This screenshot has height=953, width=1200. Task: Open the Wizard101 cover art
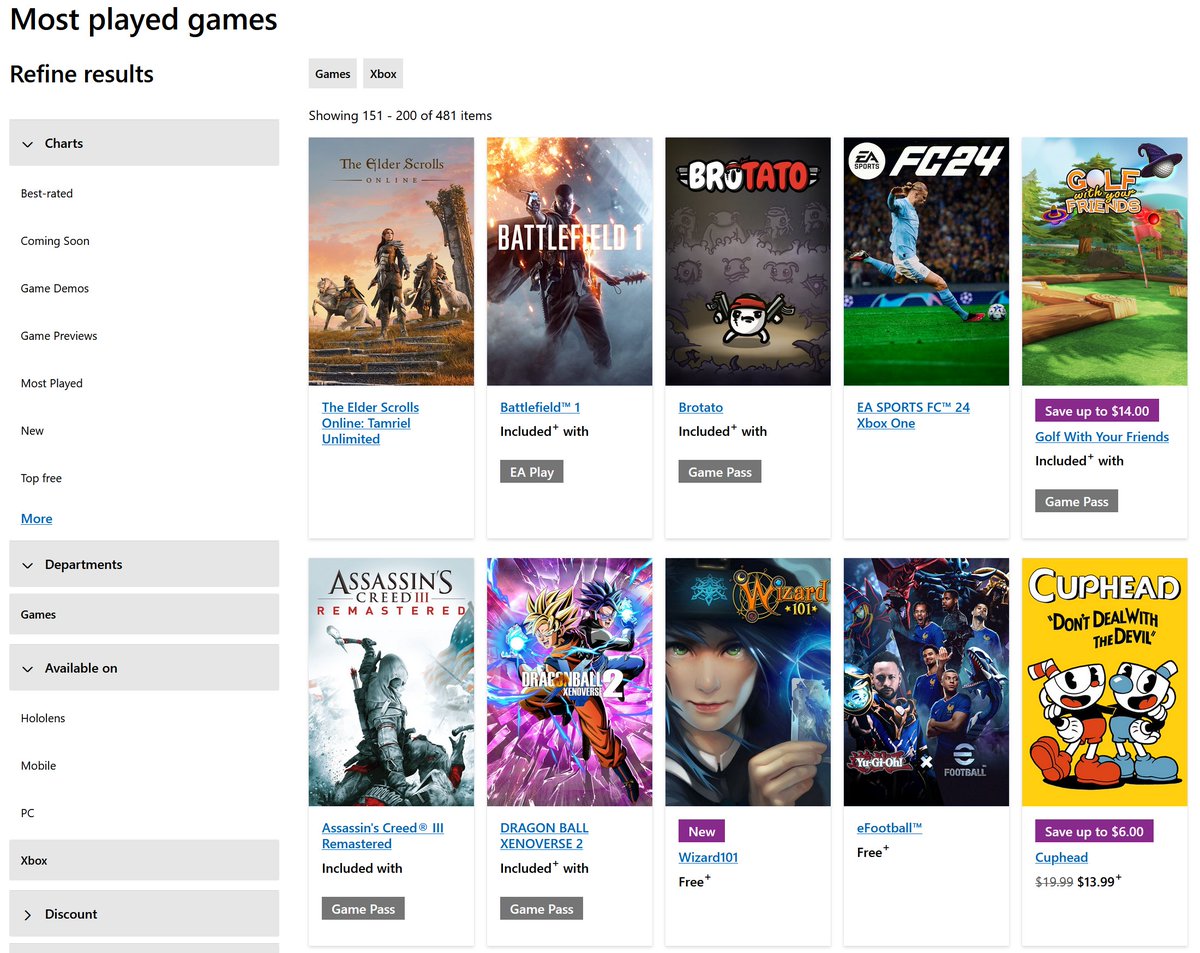pos(748,682)
